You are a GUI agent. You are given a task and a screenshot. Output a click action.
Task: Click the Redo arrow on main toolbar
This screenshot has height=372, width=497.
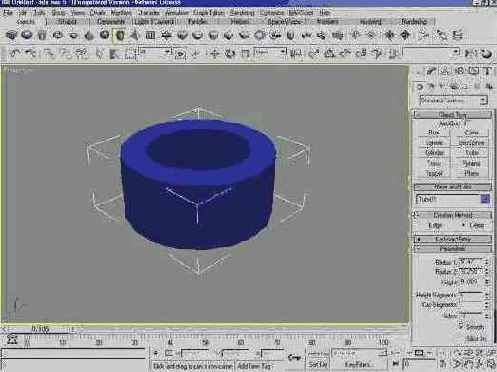31,53
